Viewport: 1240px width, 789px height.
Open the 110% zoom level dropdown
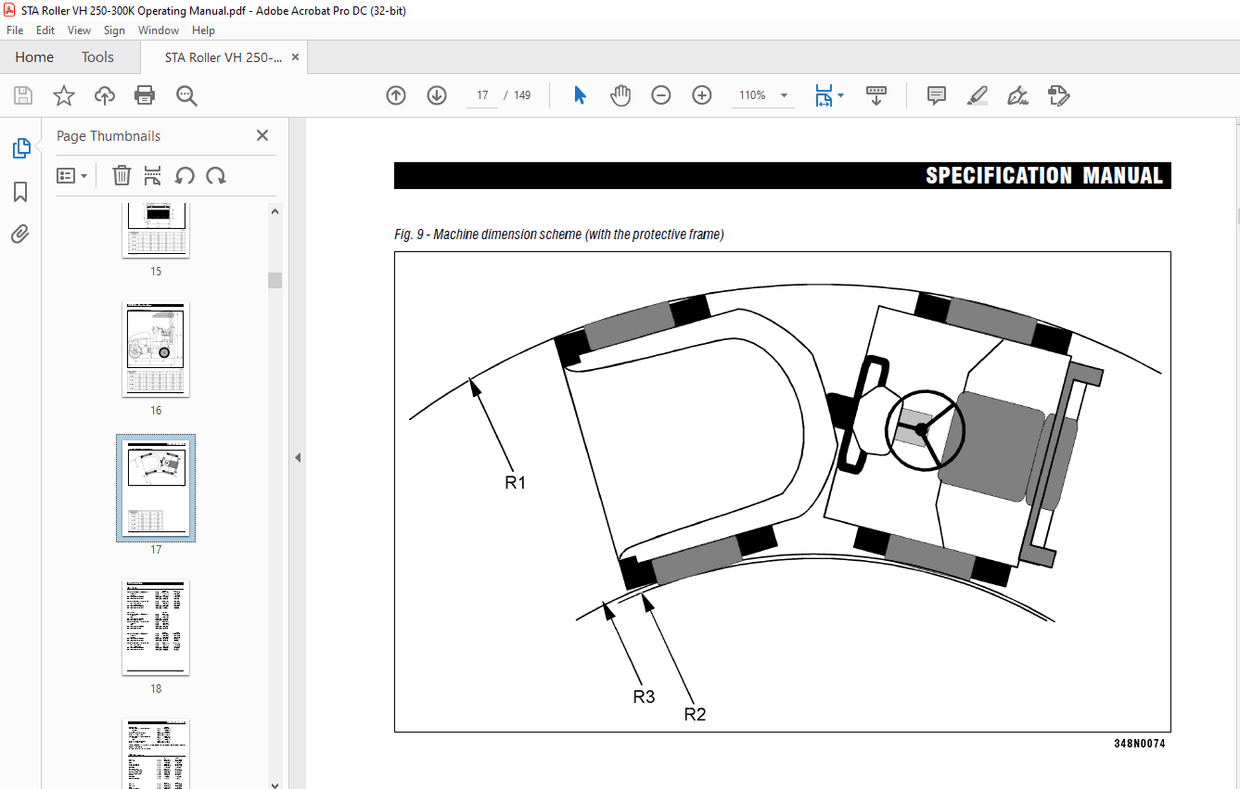tap(784, 96)
